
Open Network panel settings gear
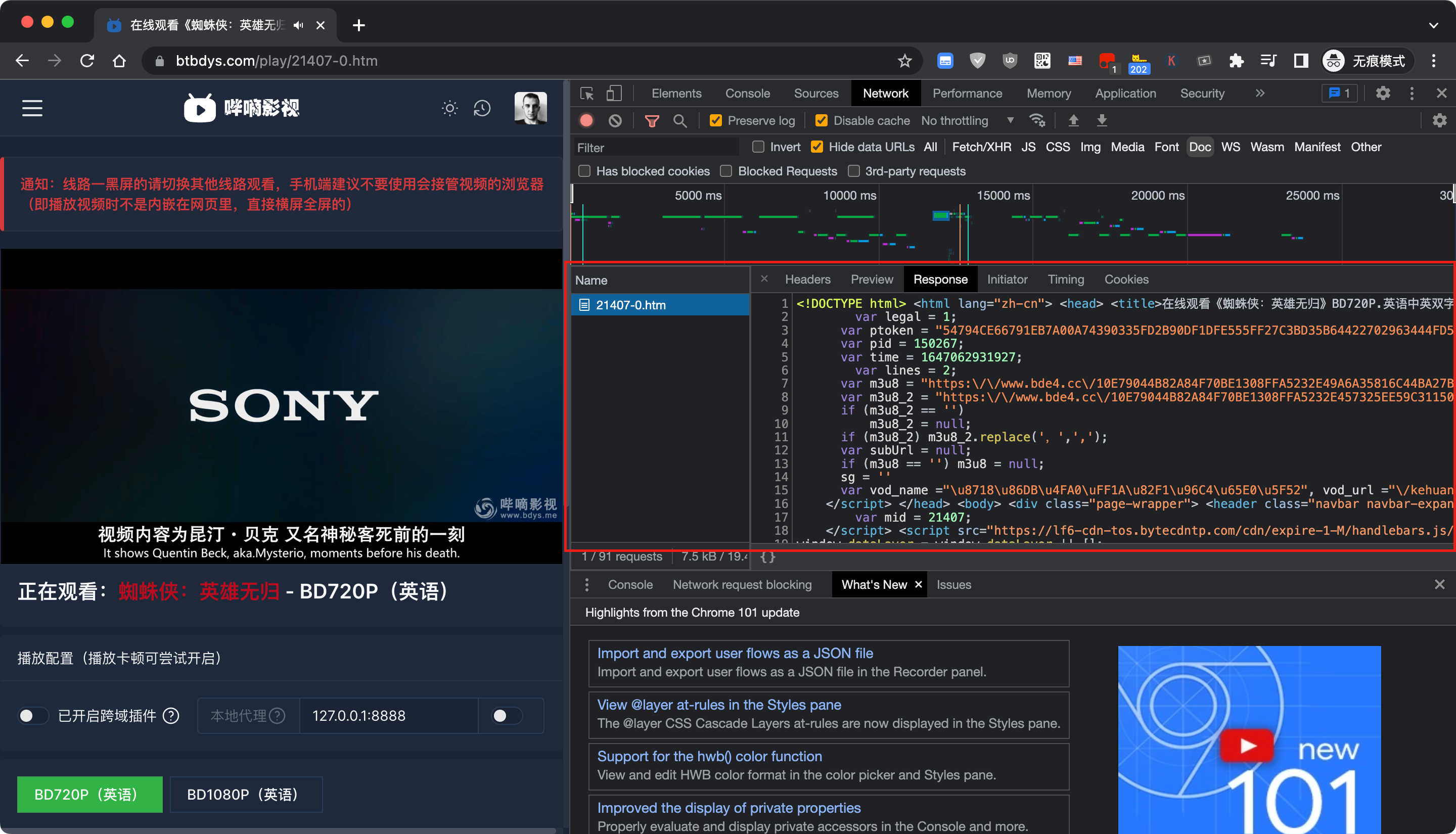(x=1439, y=121)
